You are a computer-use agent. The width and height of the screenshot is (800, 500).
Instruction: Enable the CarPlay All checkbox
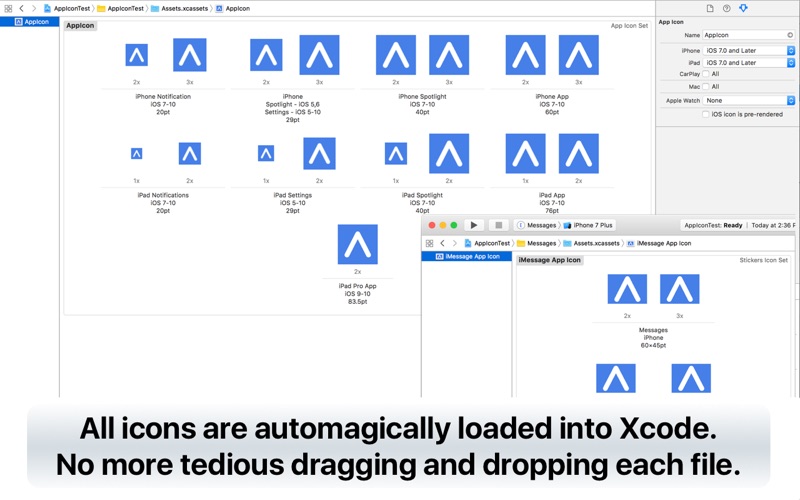(x=706, y=74)
